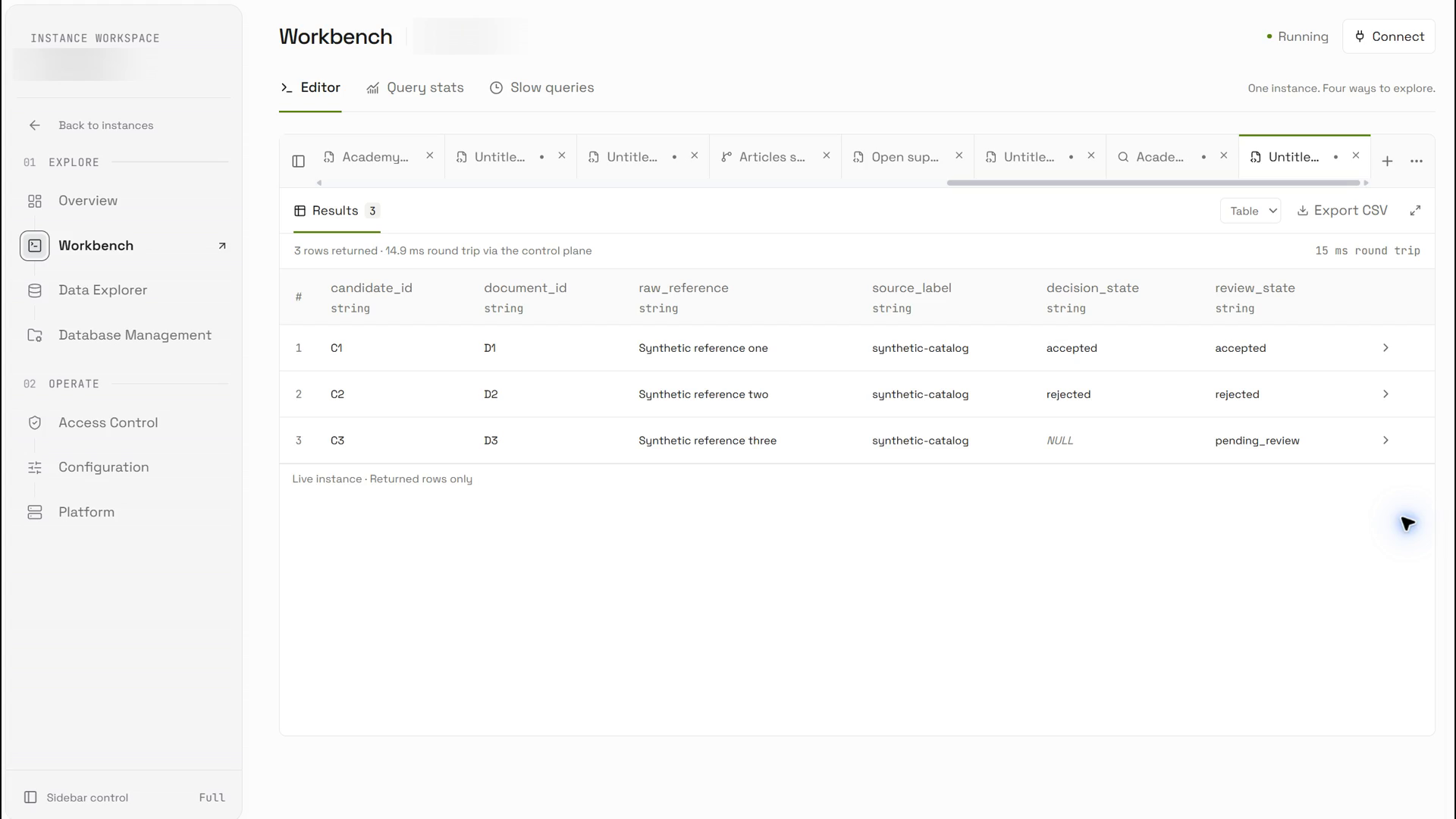
Task: Click the Connect button
Action: point(1389,36)
